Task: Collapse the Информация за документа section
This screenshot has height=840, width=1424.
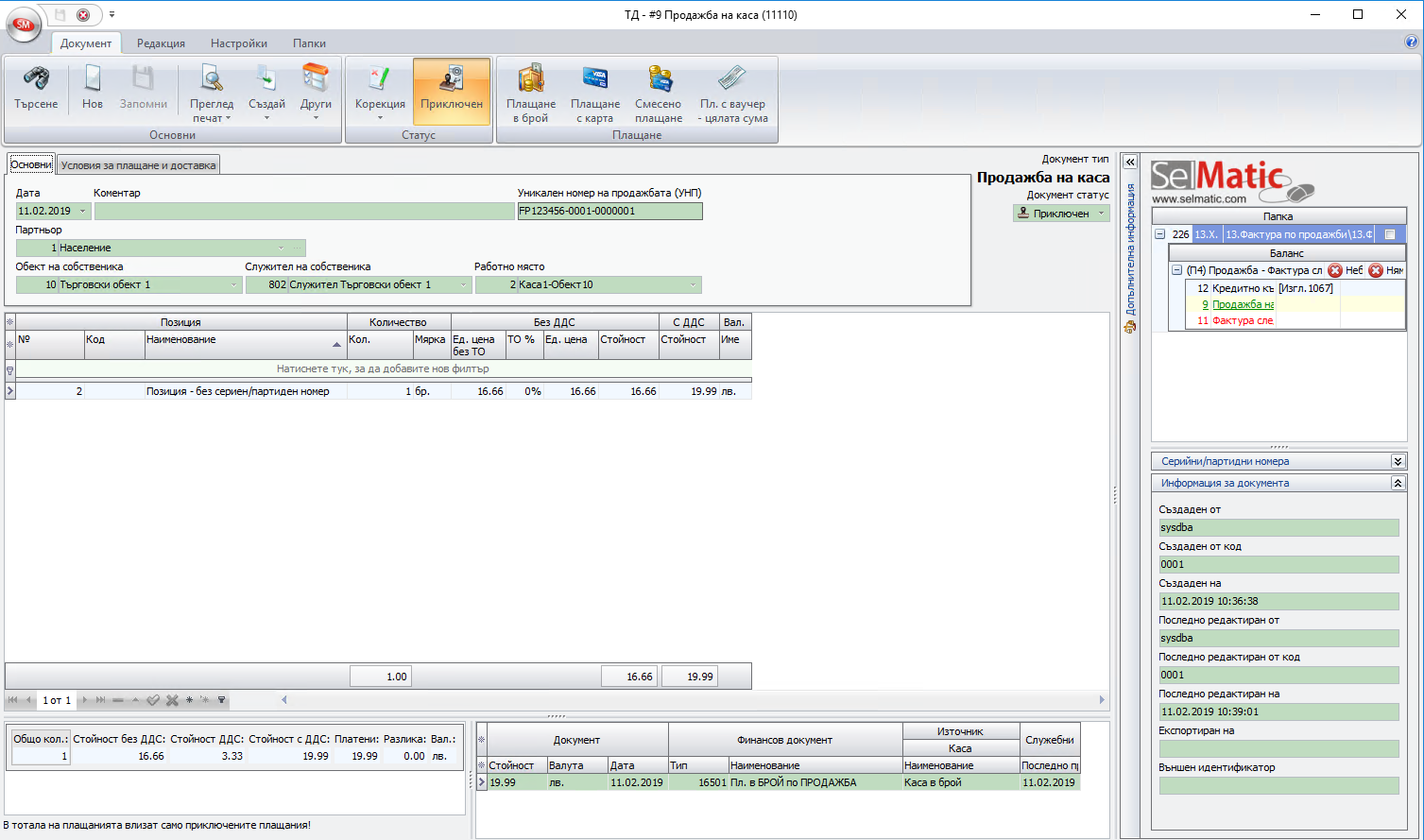Action: point(1398,483)
